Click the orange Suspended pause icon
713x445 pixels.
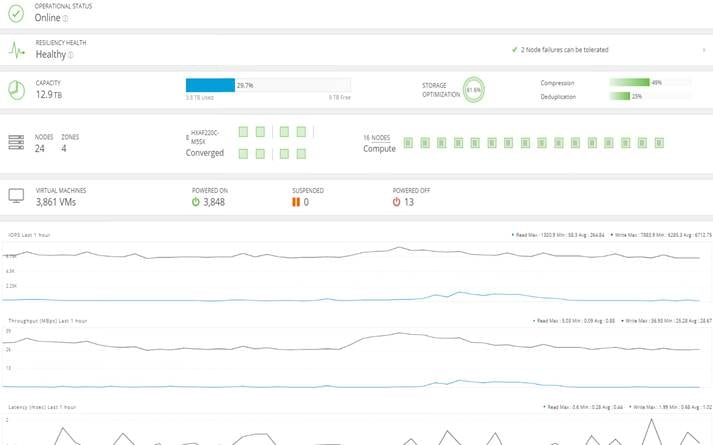point(296,202)
